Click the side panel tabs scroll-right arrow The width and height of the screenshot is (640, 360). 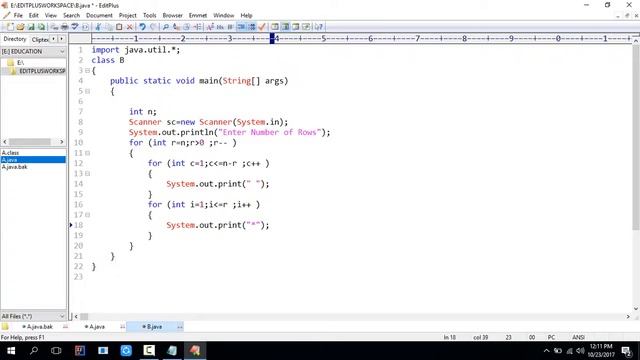click(61, 39)
